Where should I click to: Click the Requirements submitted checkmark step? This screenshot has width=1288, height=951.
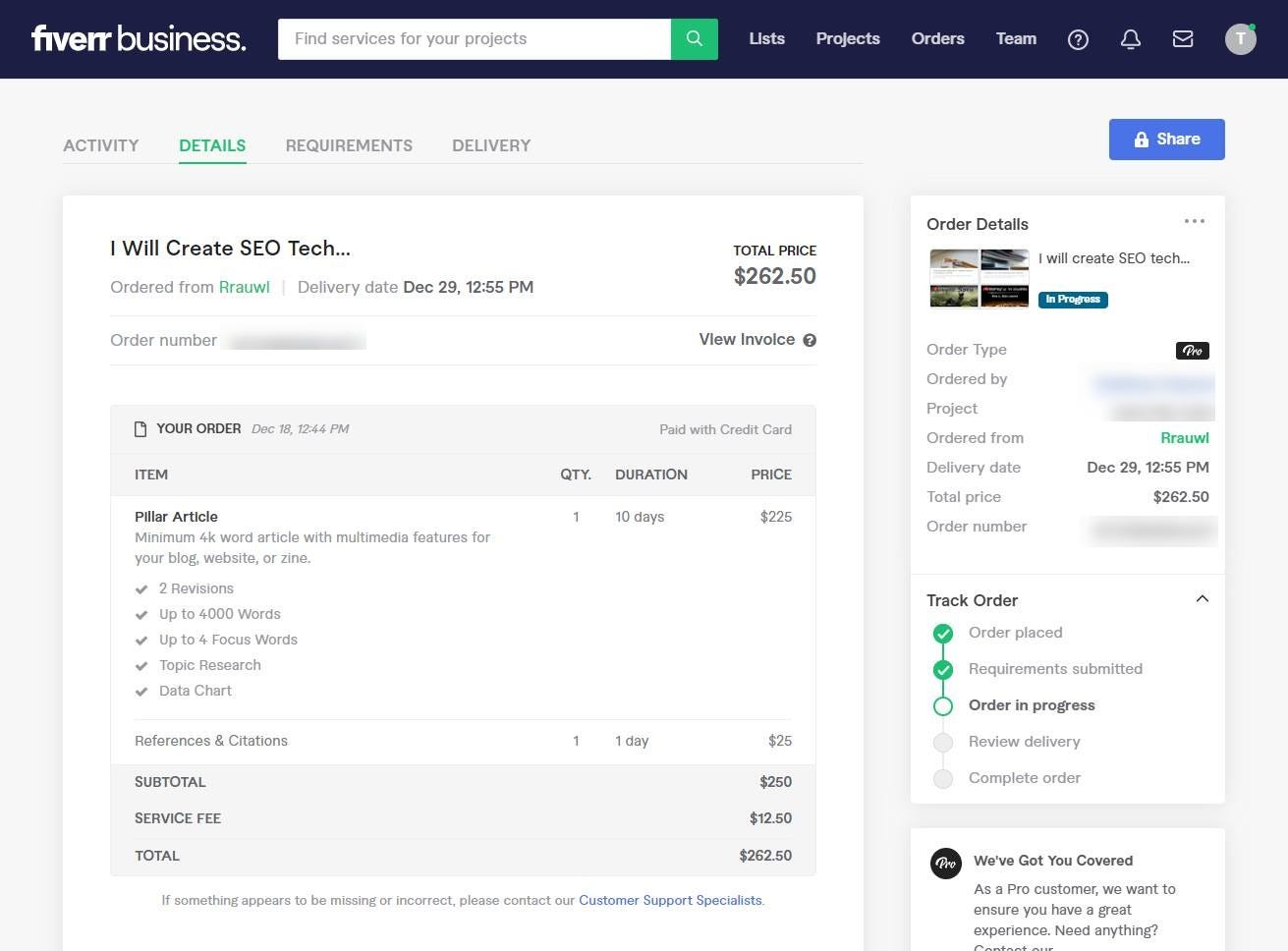click(943, 669)
